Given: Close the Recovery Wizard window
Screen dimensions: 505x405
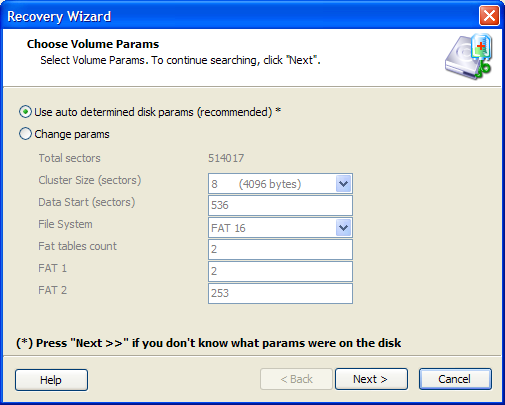Looking at the screenshot, I should click(x=489, y=16).
